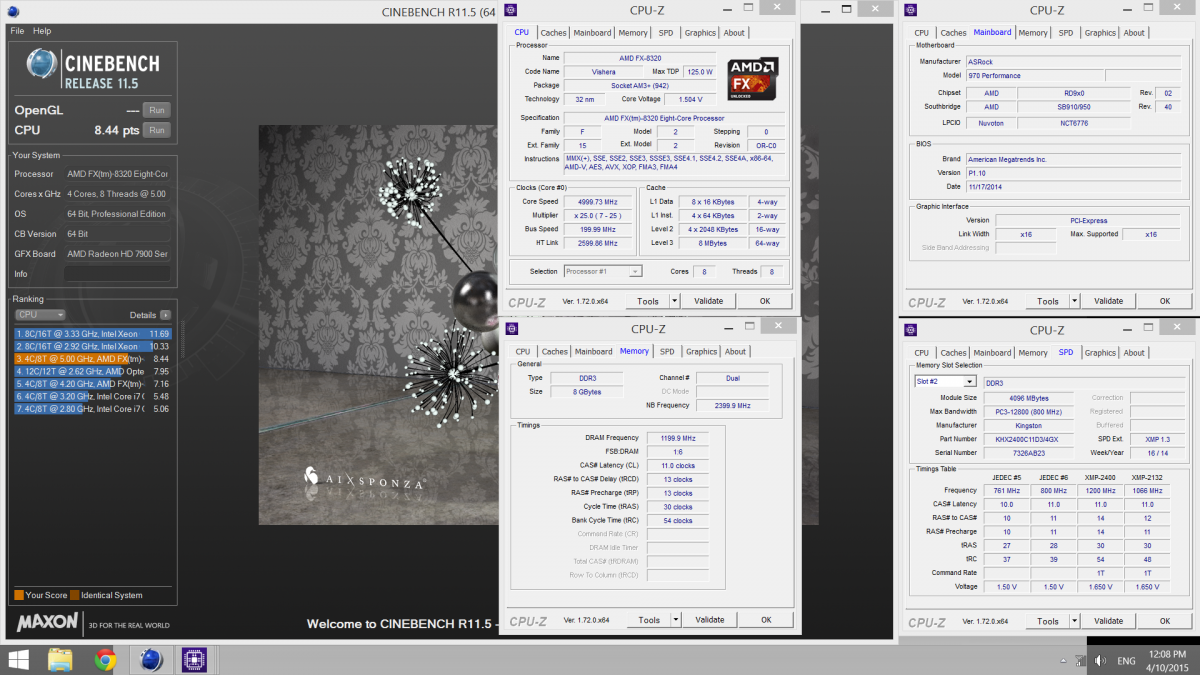The image size is (1200, 675).
Task: Select the 12C/12T @ 2.62 GHz AMD Opteron ranking row
Action: point(93,371)
